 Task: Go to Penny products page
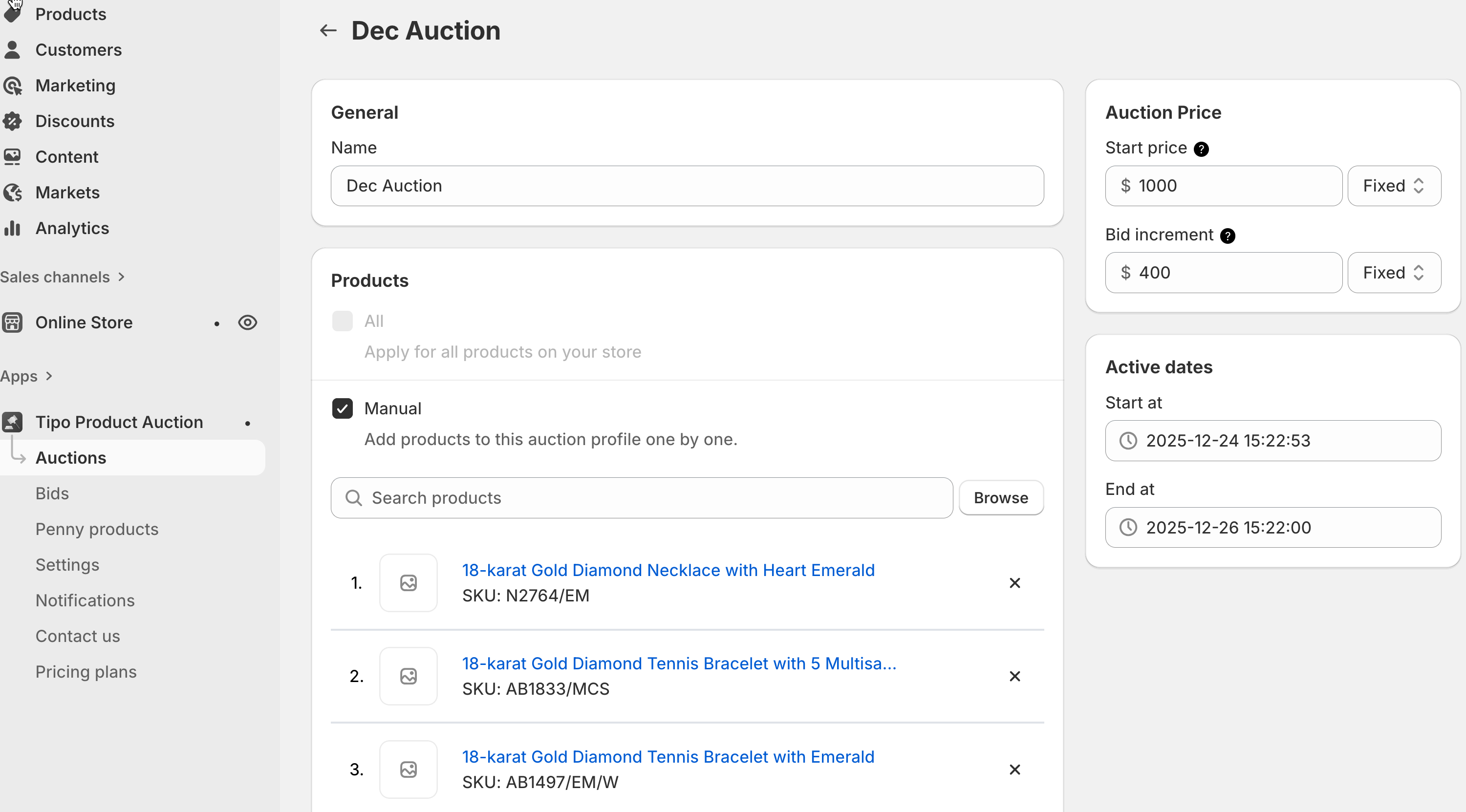(97, 529)
